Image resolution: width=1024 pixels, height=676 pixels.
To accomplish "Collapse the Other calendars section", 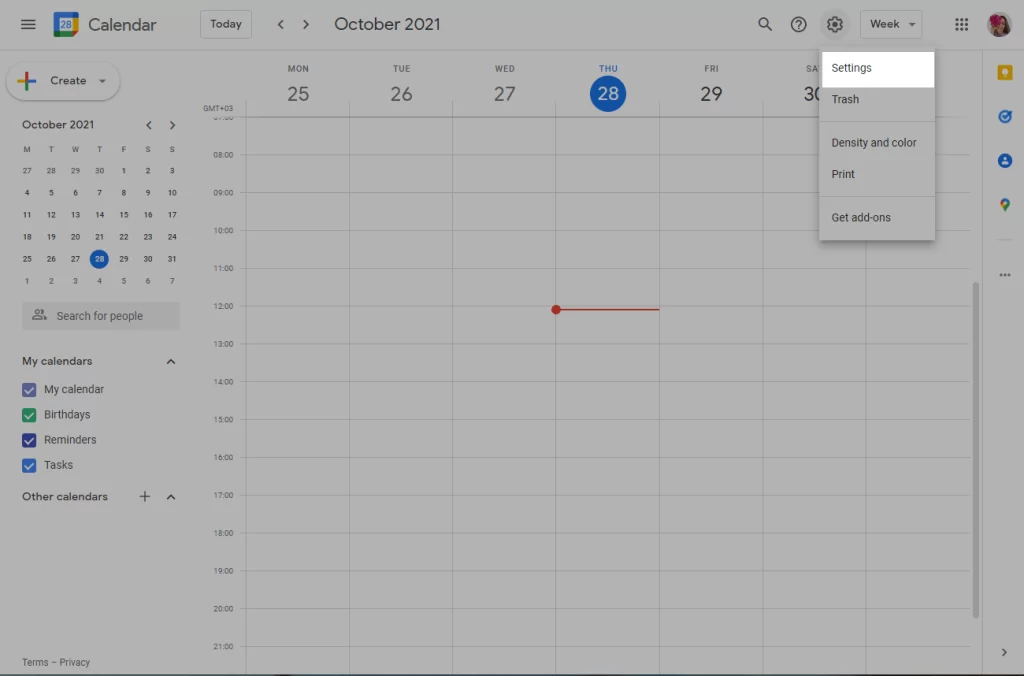I will [x=170, y=497].
